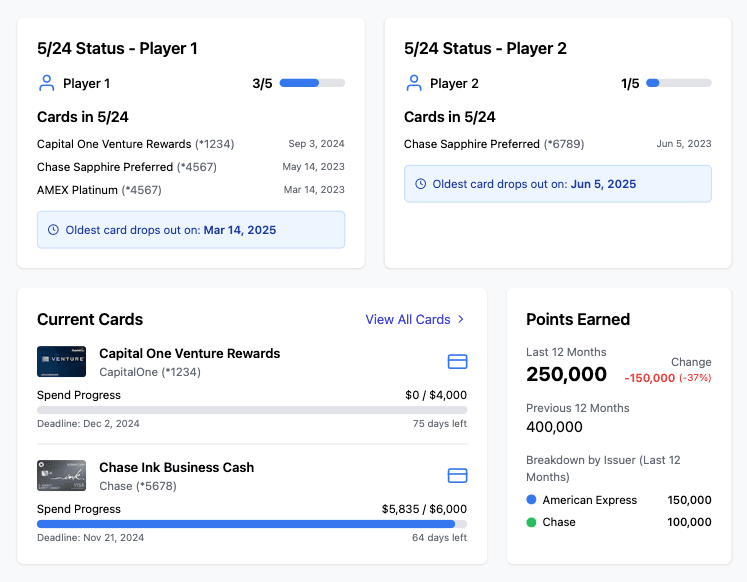Click American Express 150,000 points value

pyautogui.click(x=689, y=500)
